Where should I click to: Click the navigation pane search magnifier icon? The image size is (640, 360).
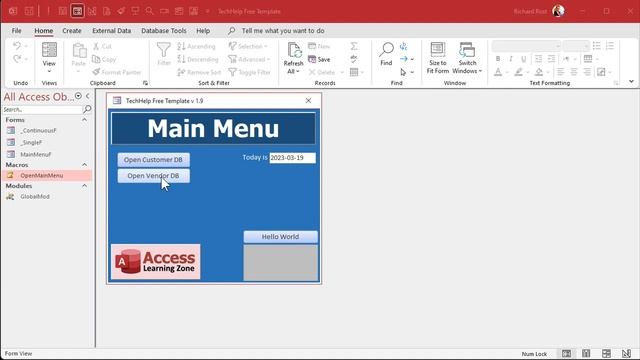[x=87, y=109]
